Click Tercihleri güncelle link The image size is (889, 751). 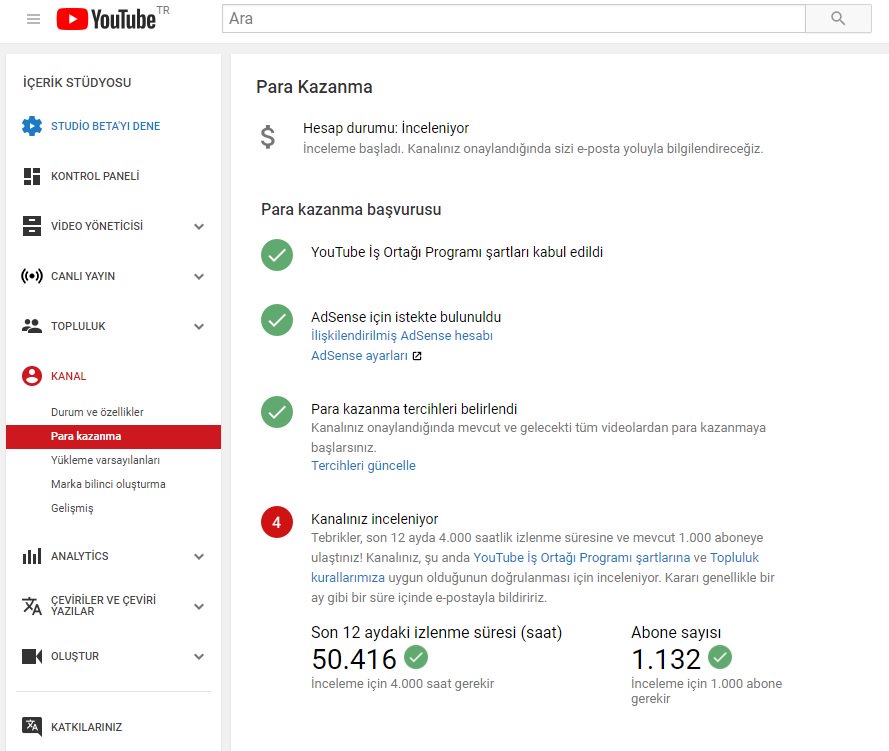click(x=363, y=465)
